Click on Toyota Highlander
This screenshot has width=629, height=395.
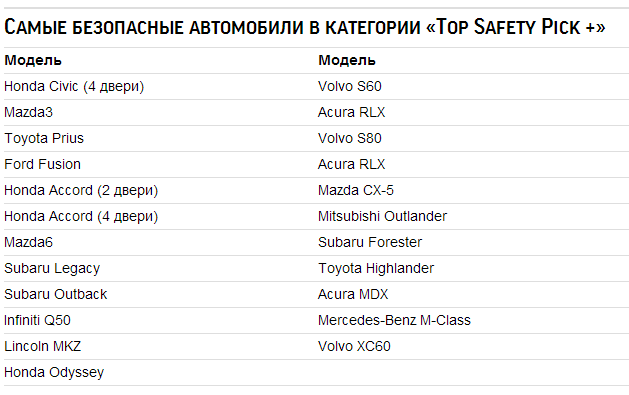click(x=376, y=268)
